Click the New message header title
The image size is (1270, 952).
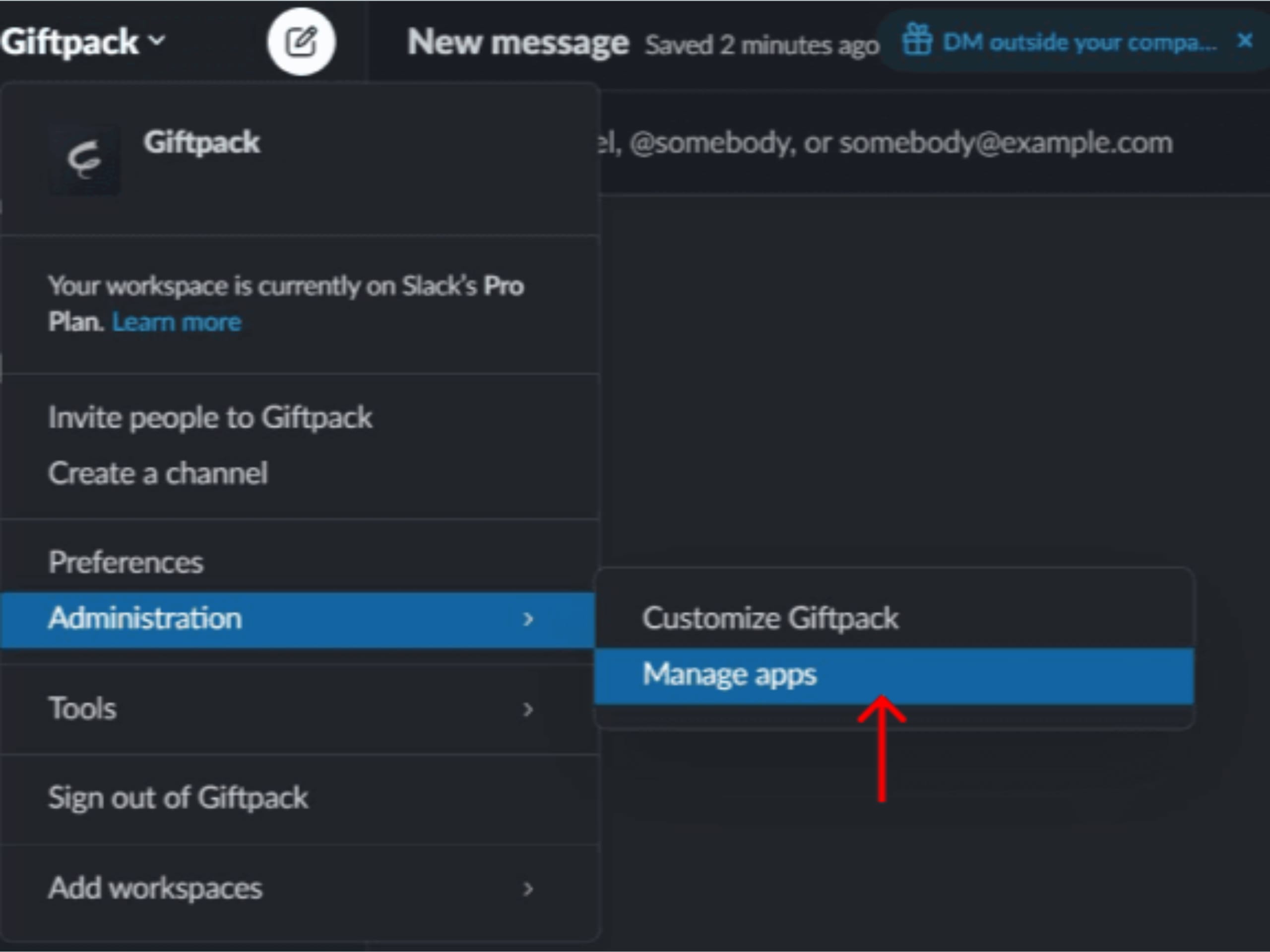click(x=518, y=43)
